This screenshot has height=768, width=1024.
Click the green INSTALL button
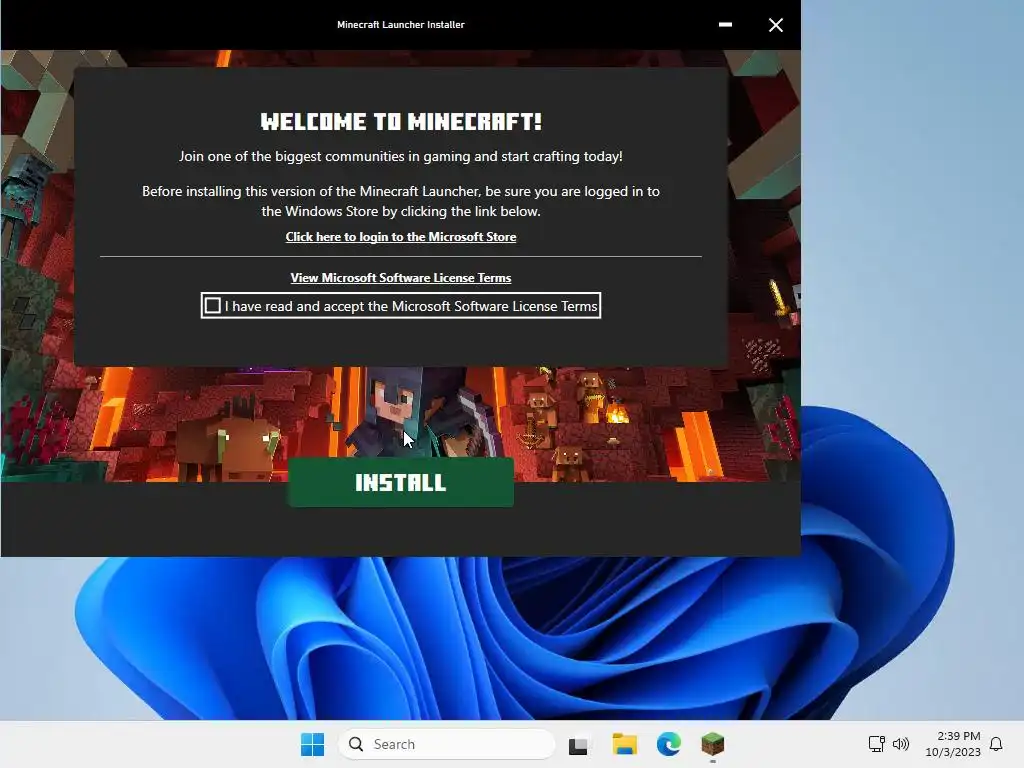[x=401, y=482]
